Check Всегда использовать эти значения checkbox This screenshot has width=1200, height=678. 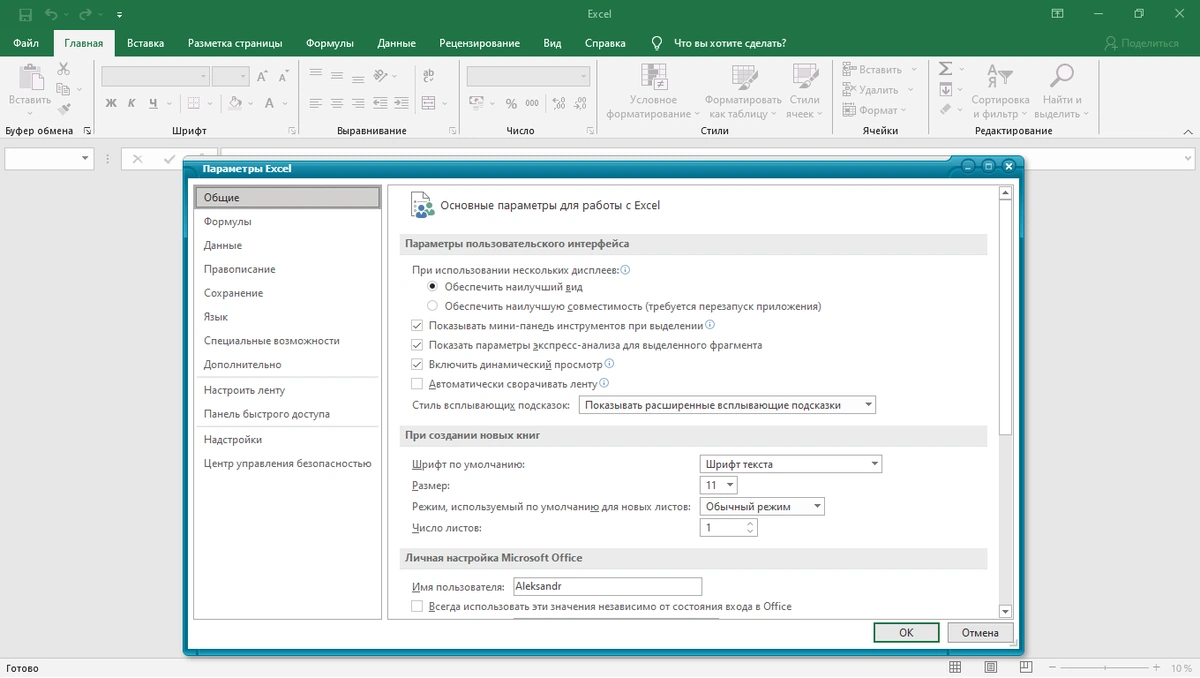click(x=418, y=606)
